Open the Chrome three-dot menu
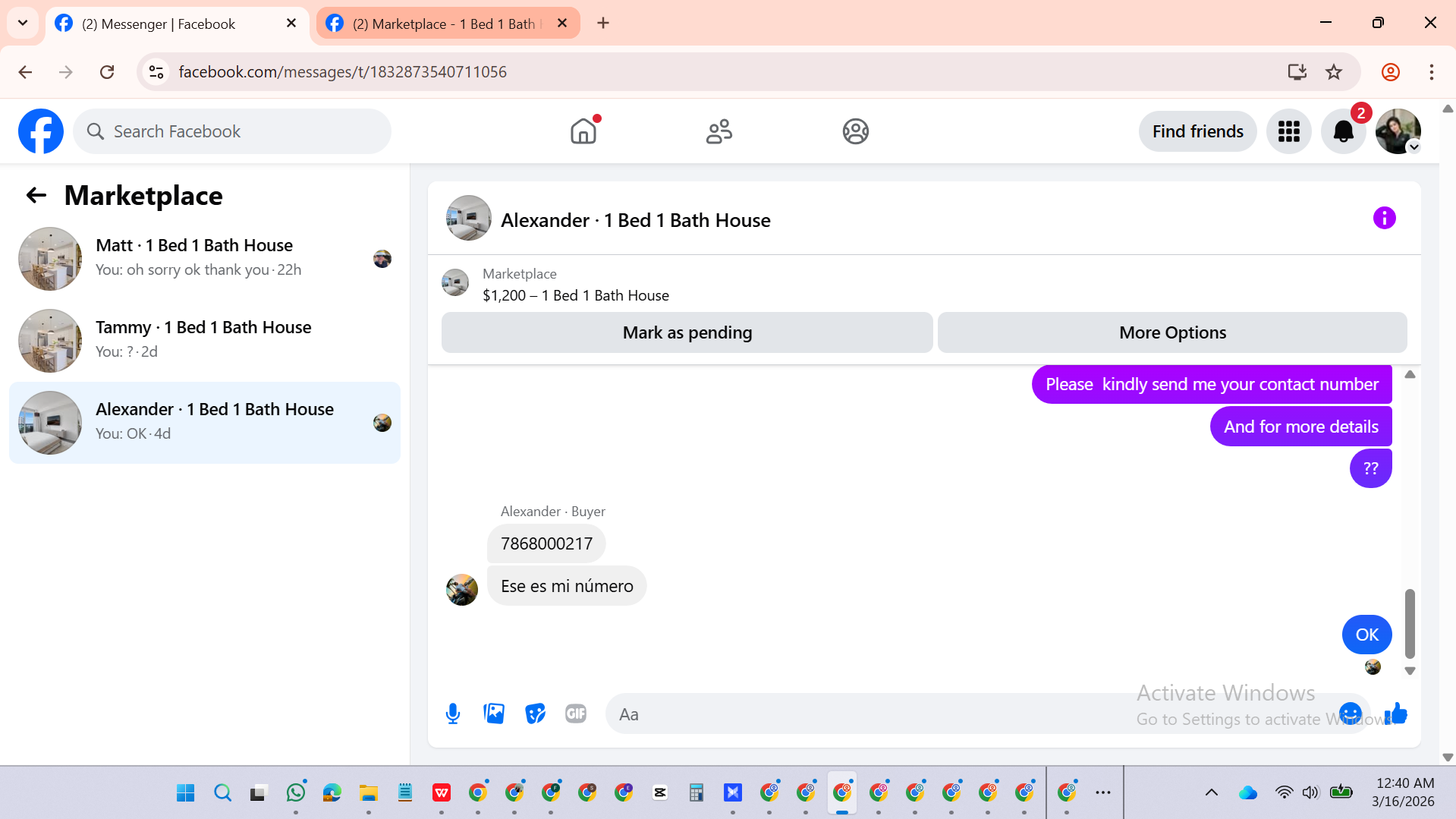The height and width of the screenshot is (819, 1456). 1431,72
